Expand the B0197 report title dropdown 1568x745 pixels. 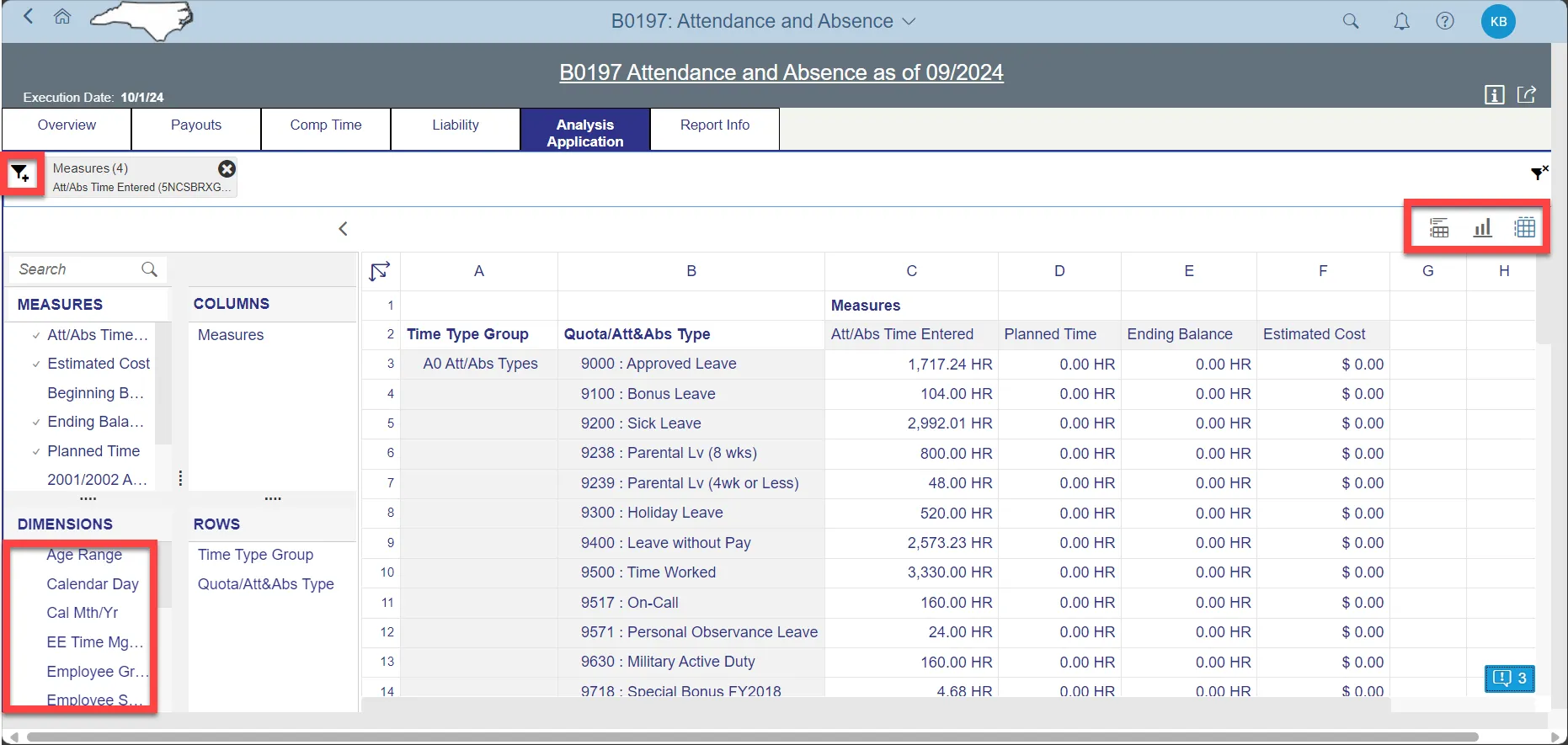click(x=909, y=22)
